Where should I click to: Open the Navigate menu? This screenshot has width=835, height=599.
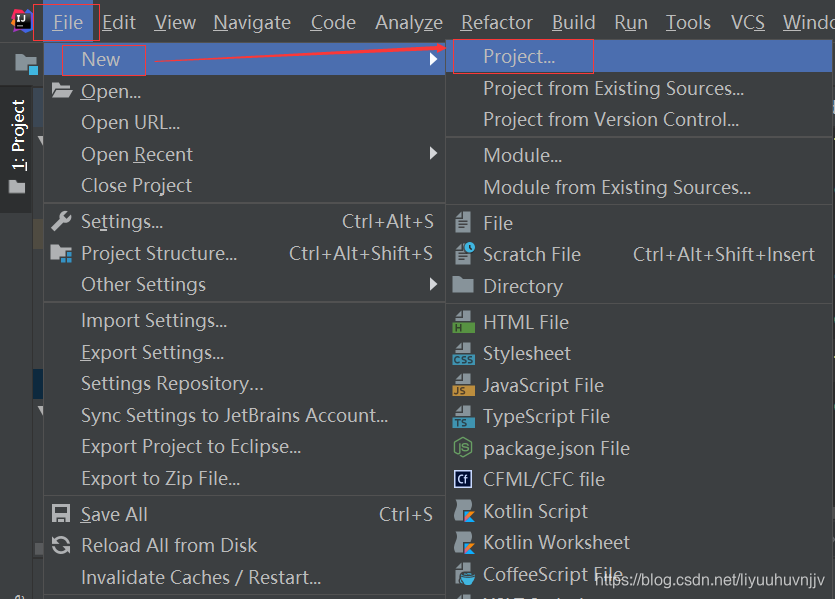(x=252, y=22)
